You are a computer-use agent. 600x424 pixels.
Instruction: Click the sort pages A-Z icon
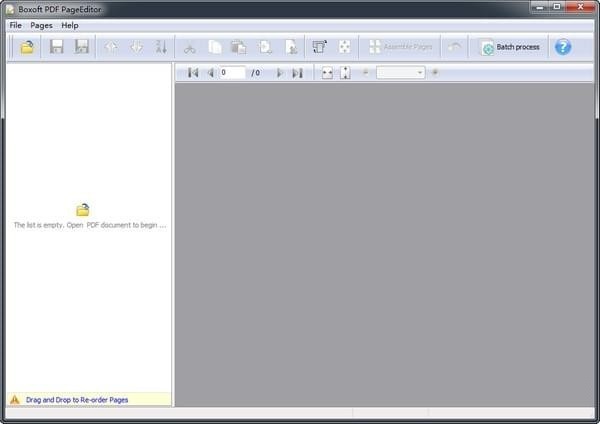point(161,47)
